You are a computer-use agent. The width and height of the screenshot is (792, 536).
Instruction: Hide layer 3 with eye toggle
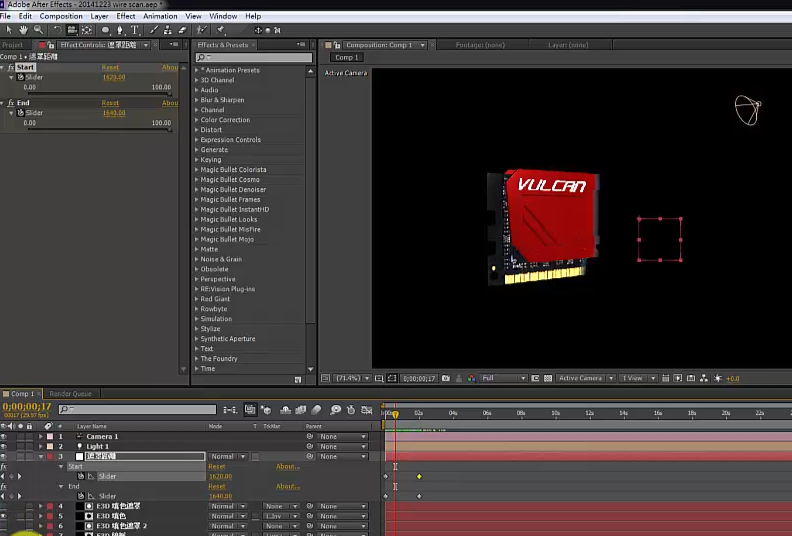[x=4, y=456]
